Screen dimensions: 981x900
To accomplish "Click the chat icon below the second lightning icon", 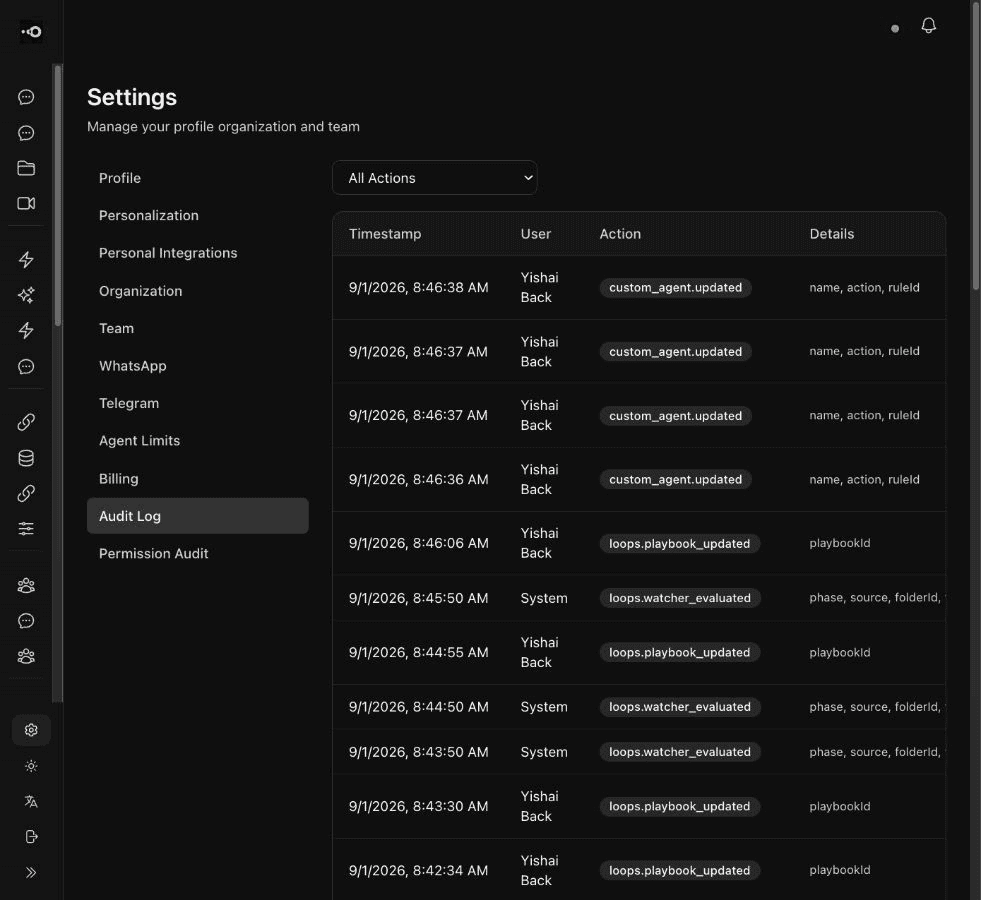I will [x=26, y=367].
